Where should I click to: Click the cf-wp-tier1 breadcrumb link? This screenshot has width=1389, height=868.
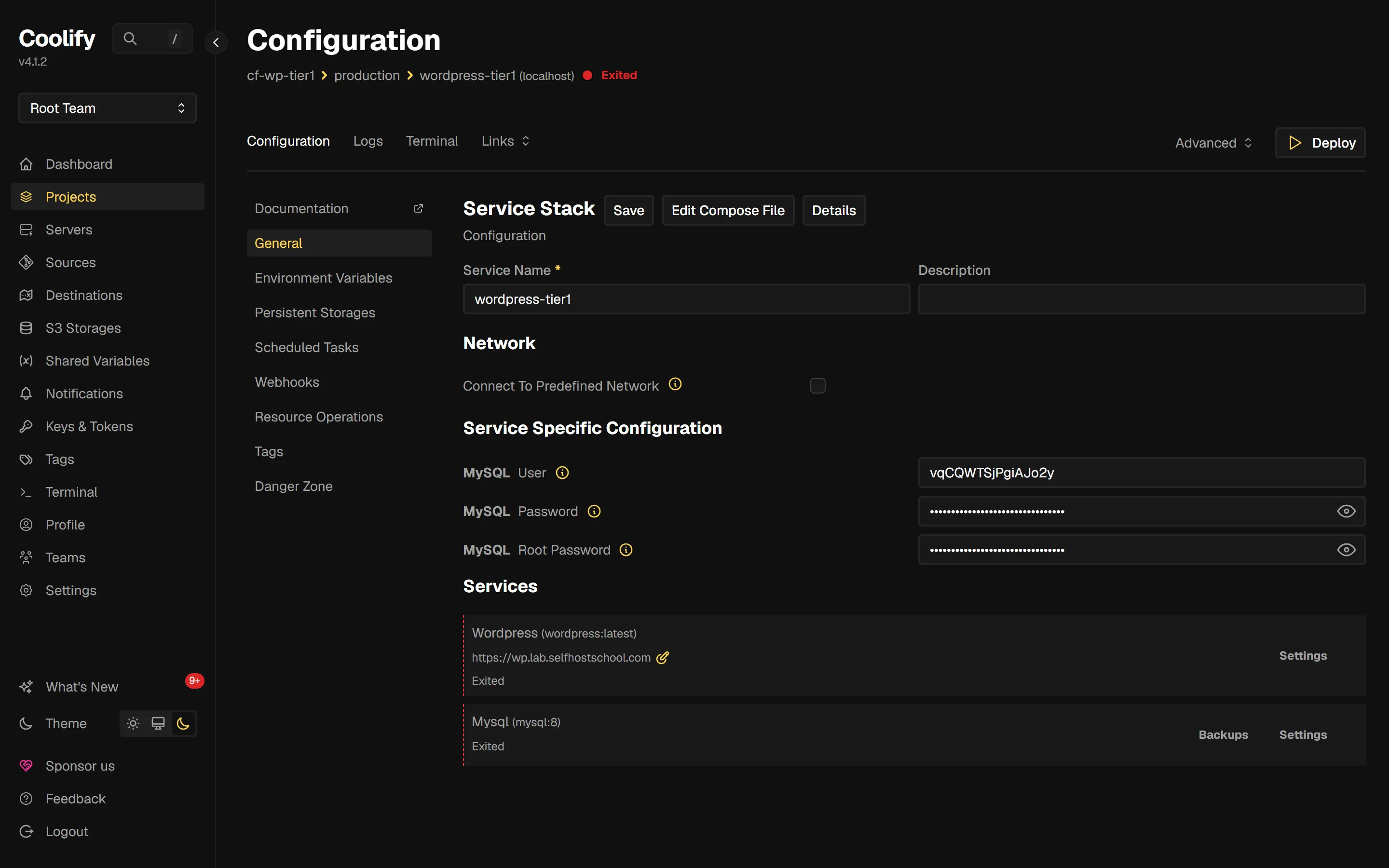(x=281, y=76)
